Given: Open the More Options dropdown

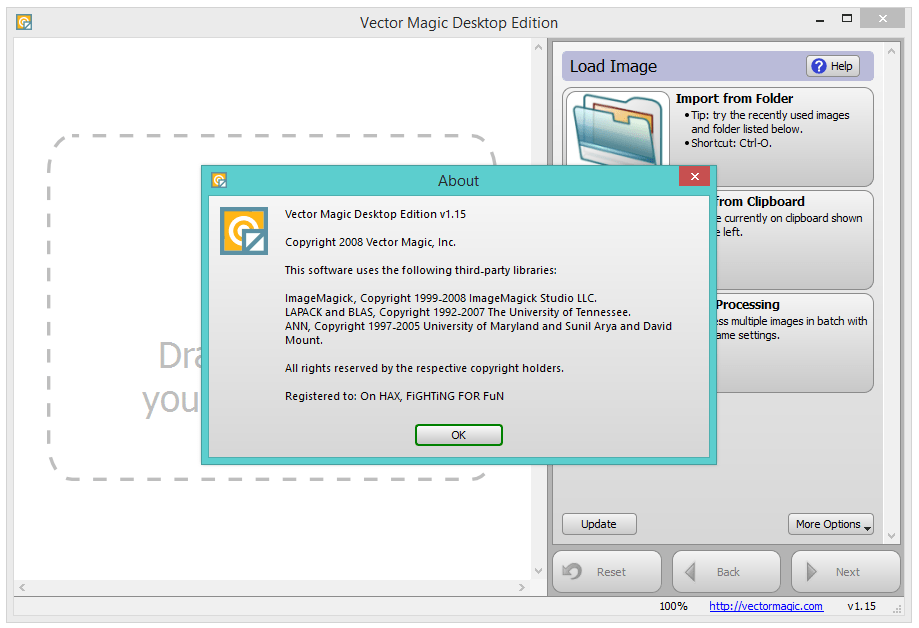Looking at the screenshot, I should coord(830,524).
